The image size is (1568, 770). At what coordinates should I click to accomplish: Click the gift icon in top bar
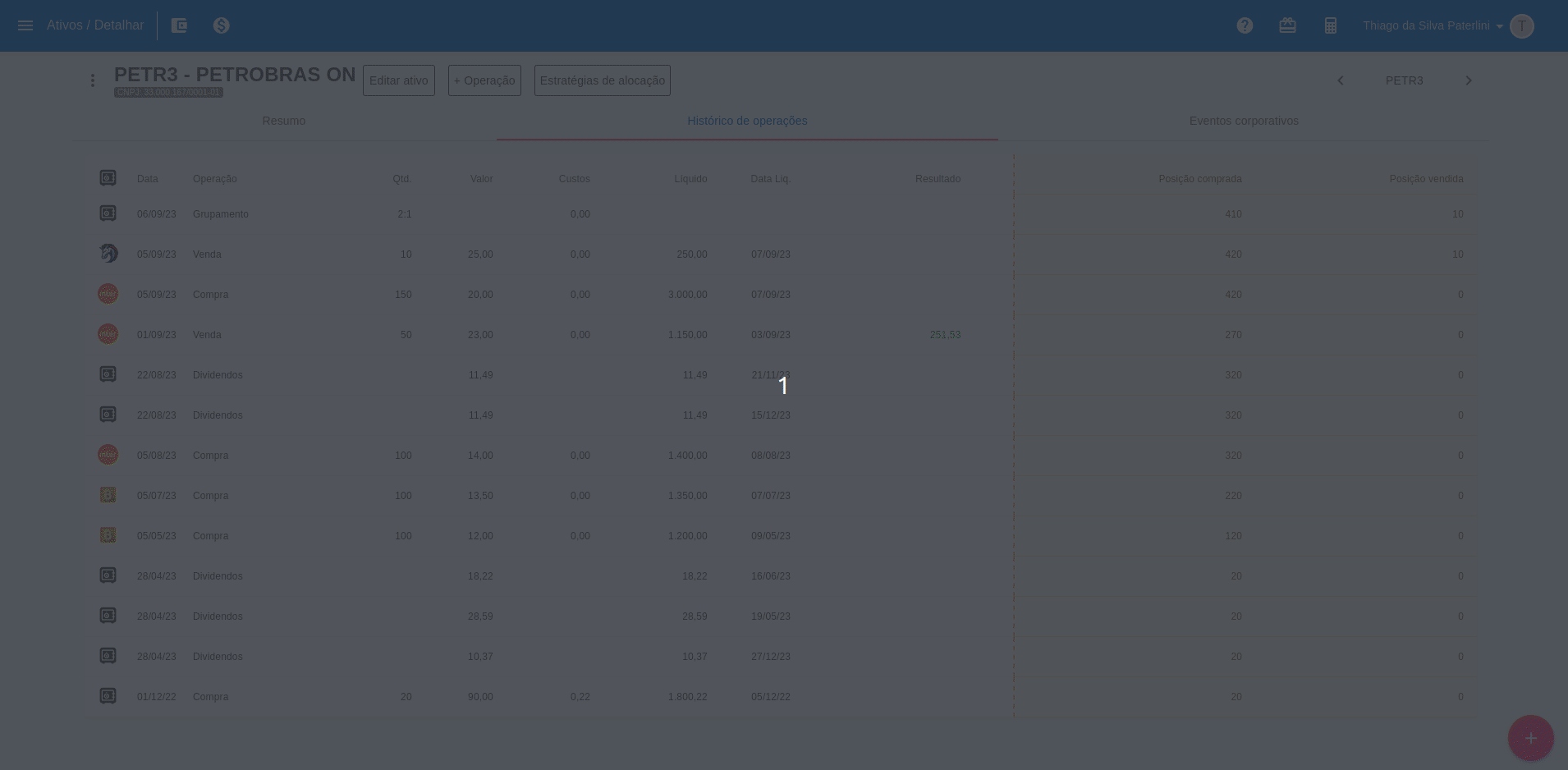1287,25
